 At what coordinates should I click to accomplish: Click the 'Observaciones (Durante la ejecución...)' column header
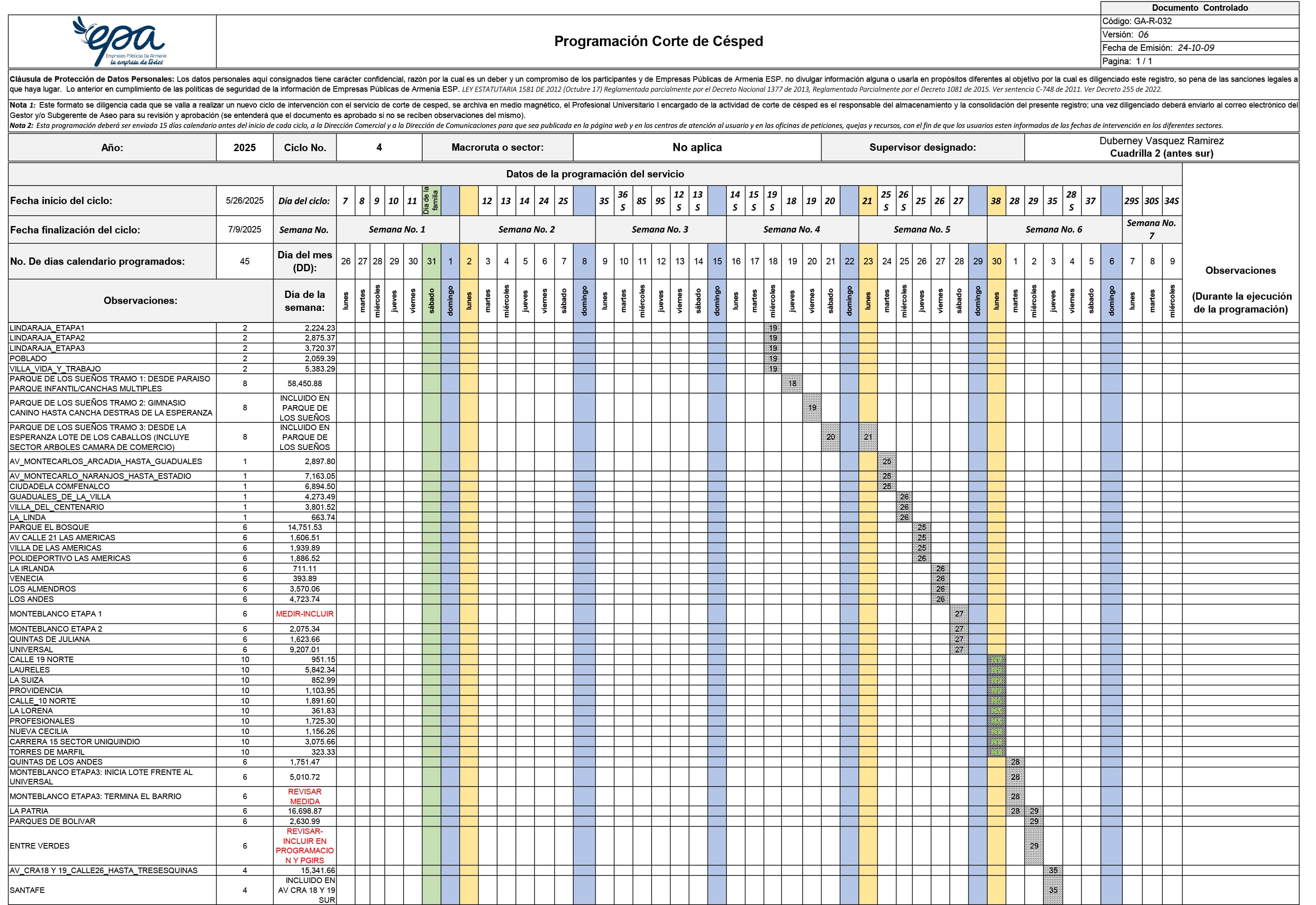[x=1241, y=289]
